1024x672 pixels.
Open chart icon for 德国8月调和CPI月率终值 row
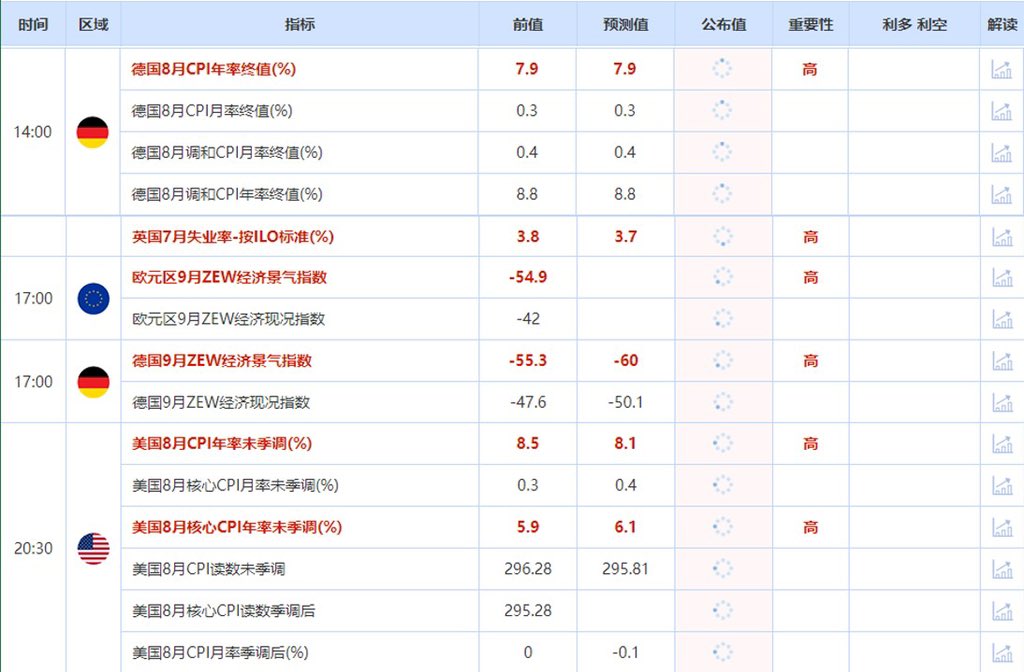pos(1001,153)
